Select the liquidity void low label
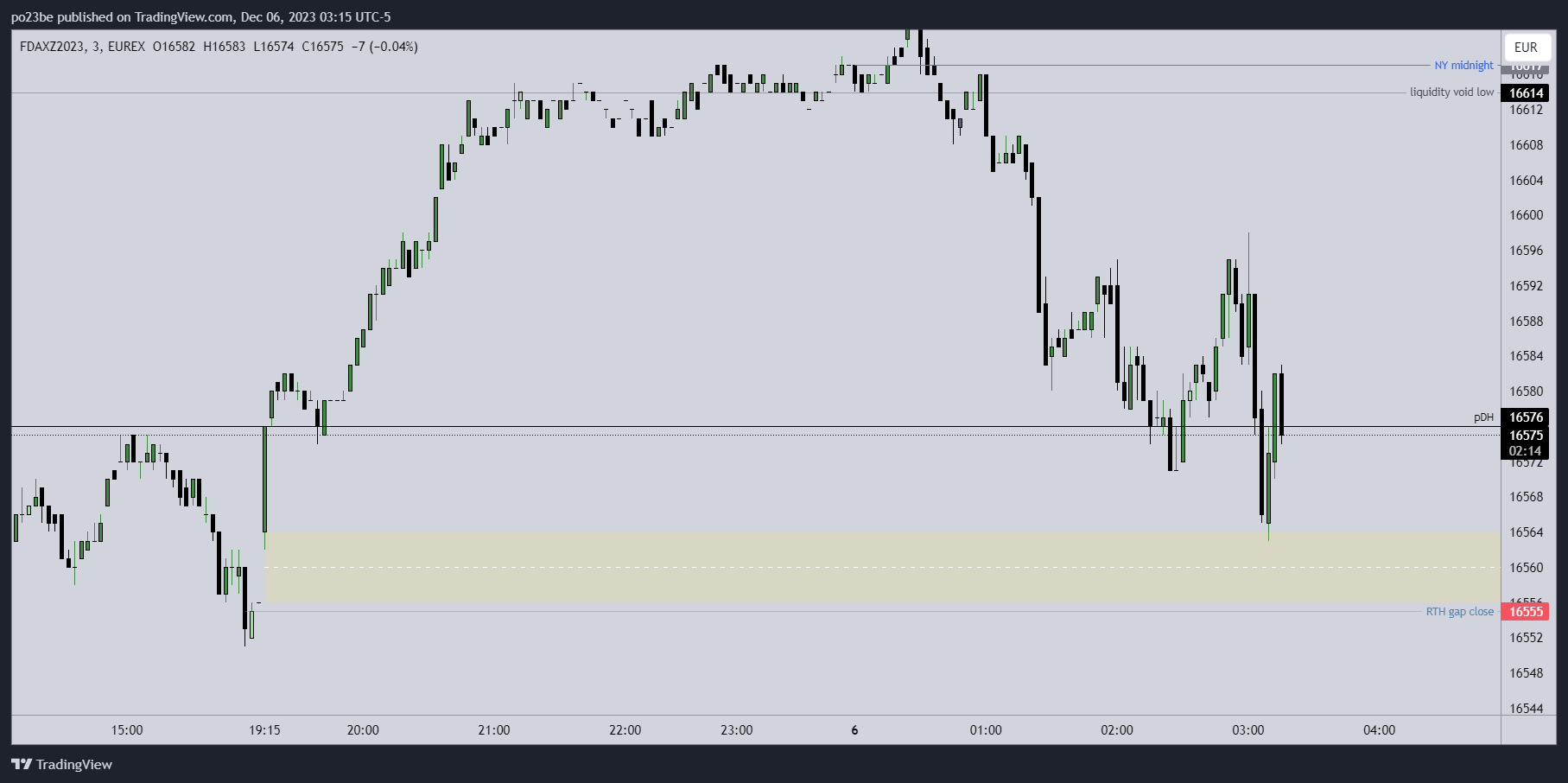Image resolution: width=1568 pixels, height=783 pixels. click(x=1451, y=92)
